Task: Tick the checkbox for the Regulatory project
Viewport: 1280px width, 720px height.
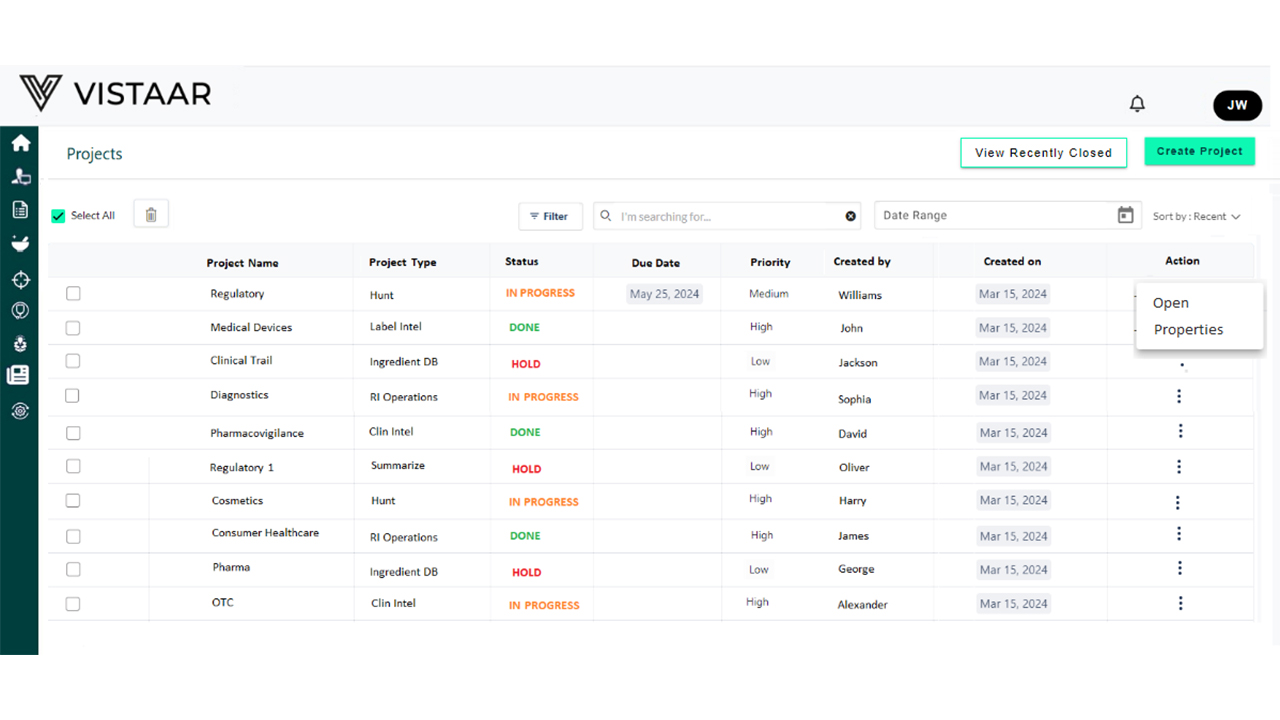Action: [x=73, y=294]
